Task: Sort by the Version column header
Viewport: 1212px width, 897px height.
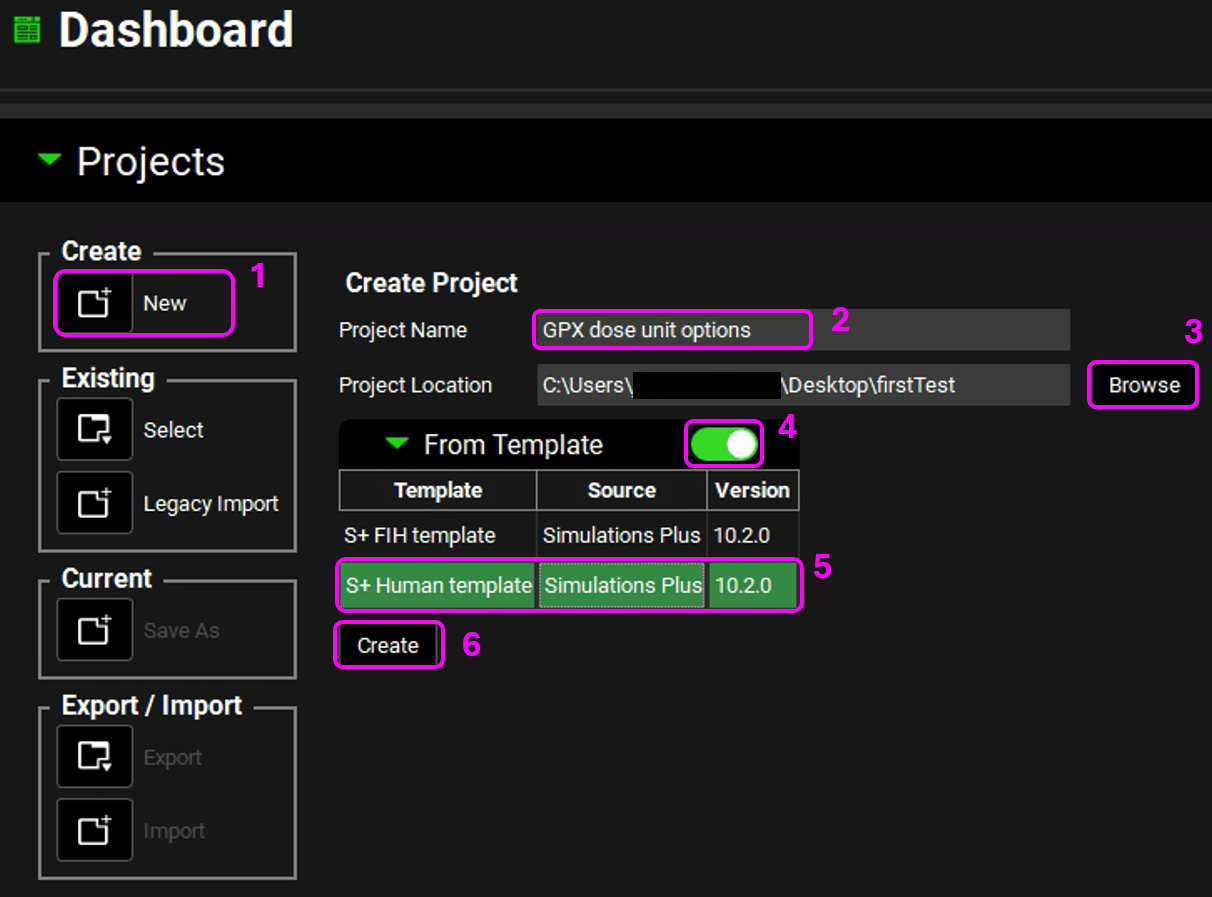Action: 752,491
